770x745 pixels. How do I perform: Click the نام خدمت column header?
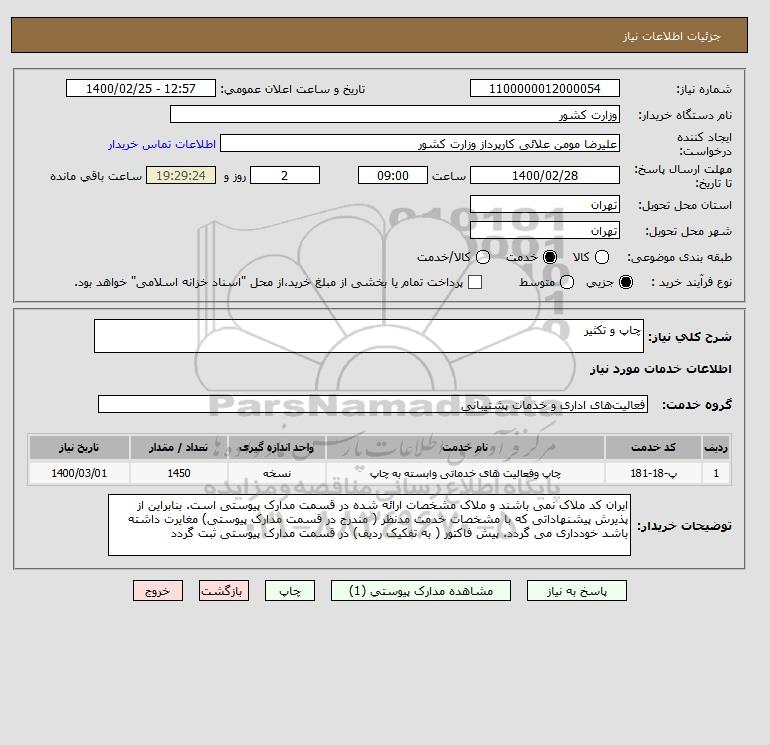click(x=465, y=447)
